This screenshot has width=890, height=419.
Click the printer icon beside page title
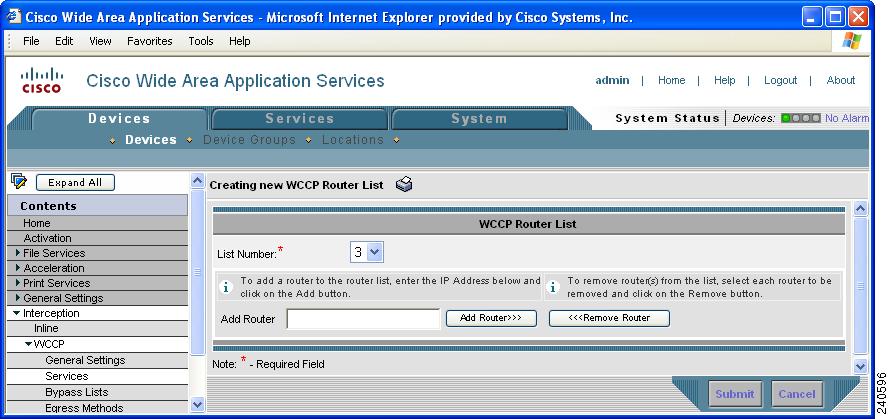[x=404, y=185]
